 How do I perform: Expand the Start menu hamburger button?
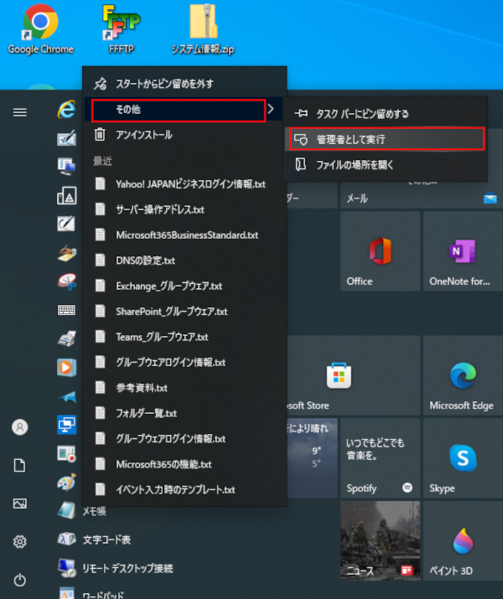point(20,112)
